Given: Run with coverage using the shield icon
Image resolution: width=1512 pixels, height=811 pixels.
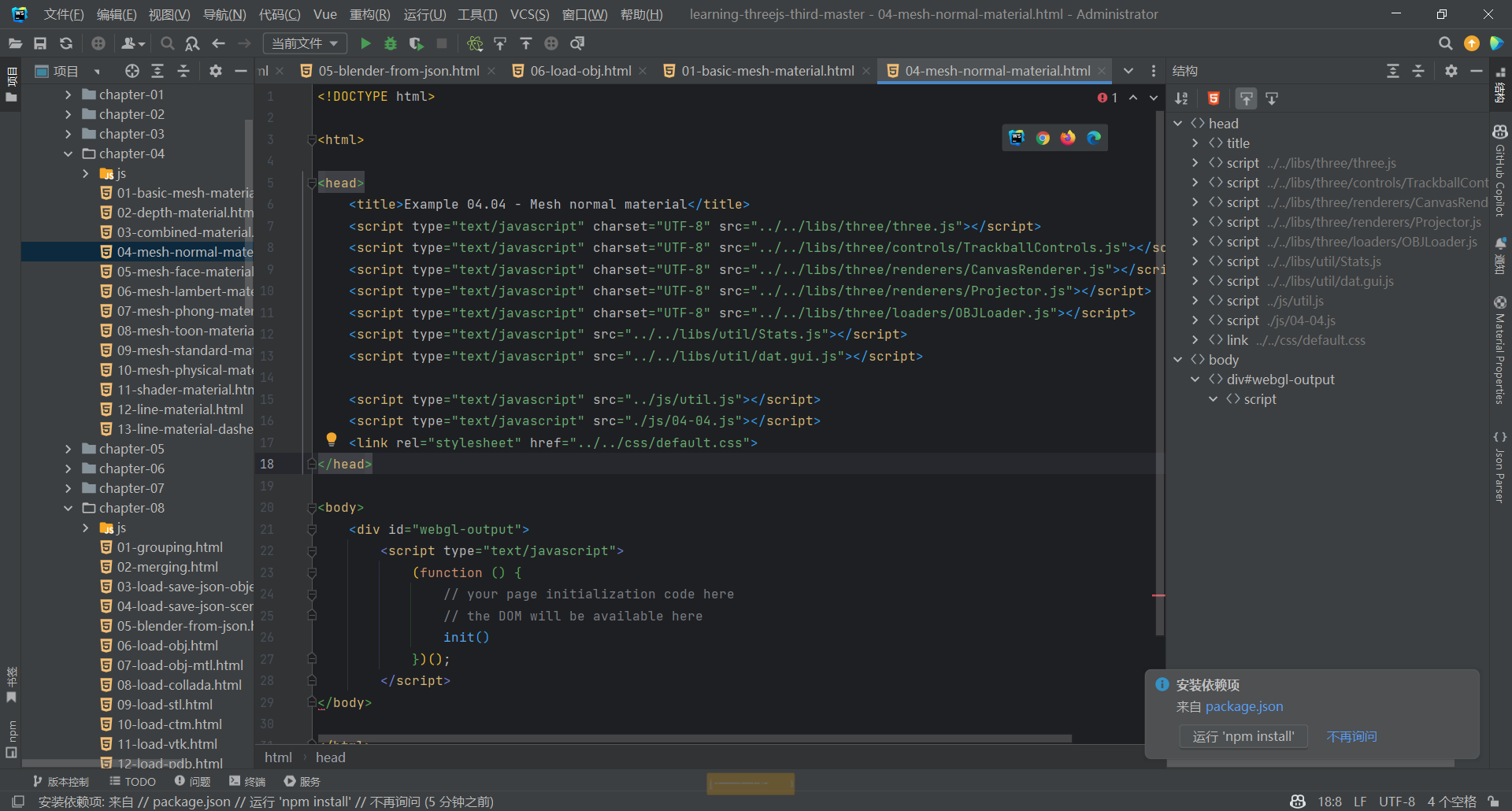Looking at the screenshot, I should tap(417, 43).
